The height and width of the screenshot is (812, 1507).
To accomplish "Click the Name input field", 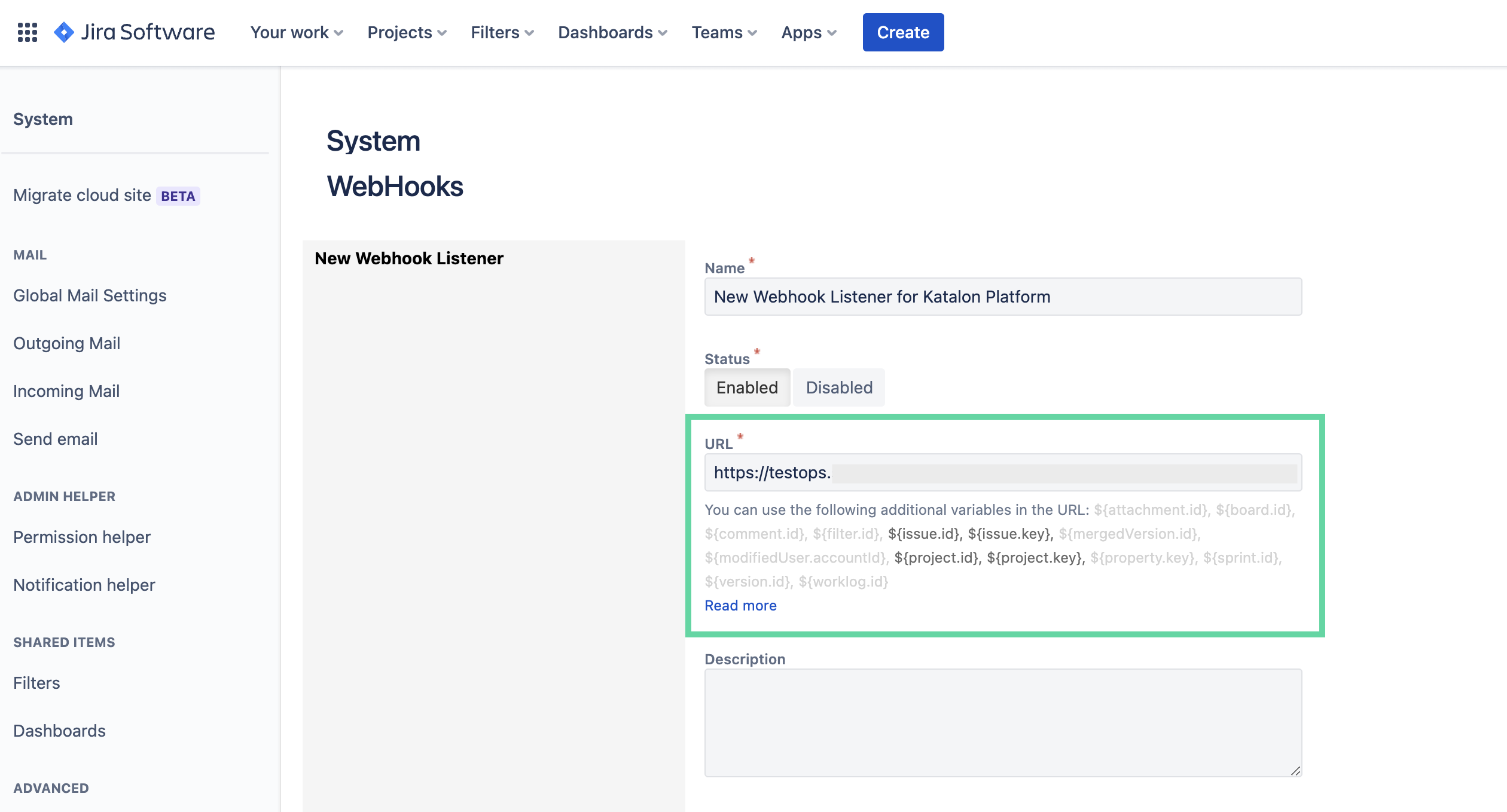I will pos(1003,297).
